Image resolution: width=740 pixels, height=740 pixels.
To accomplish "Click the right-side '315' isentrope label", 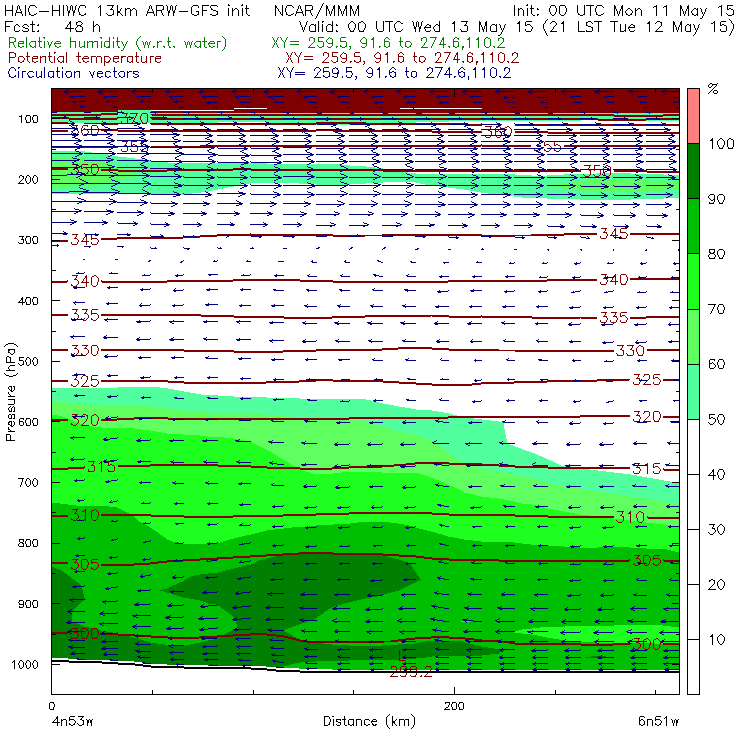I will coord(647,469).
